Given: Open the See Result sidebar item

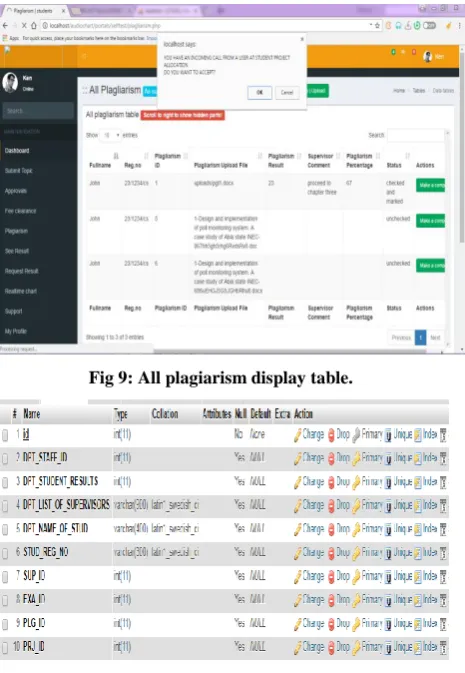Looking at the screenshot, I should [17, 251].
